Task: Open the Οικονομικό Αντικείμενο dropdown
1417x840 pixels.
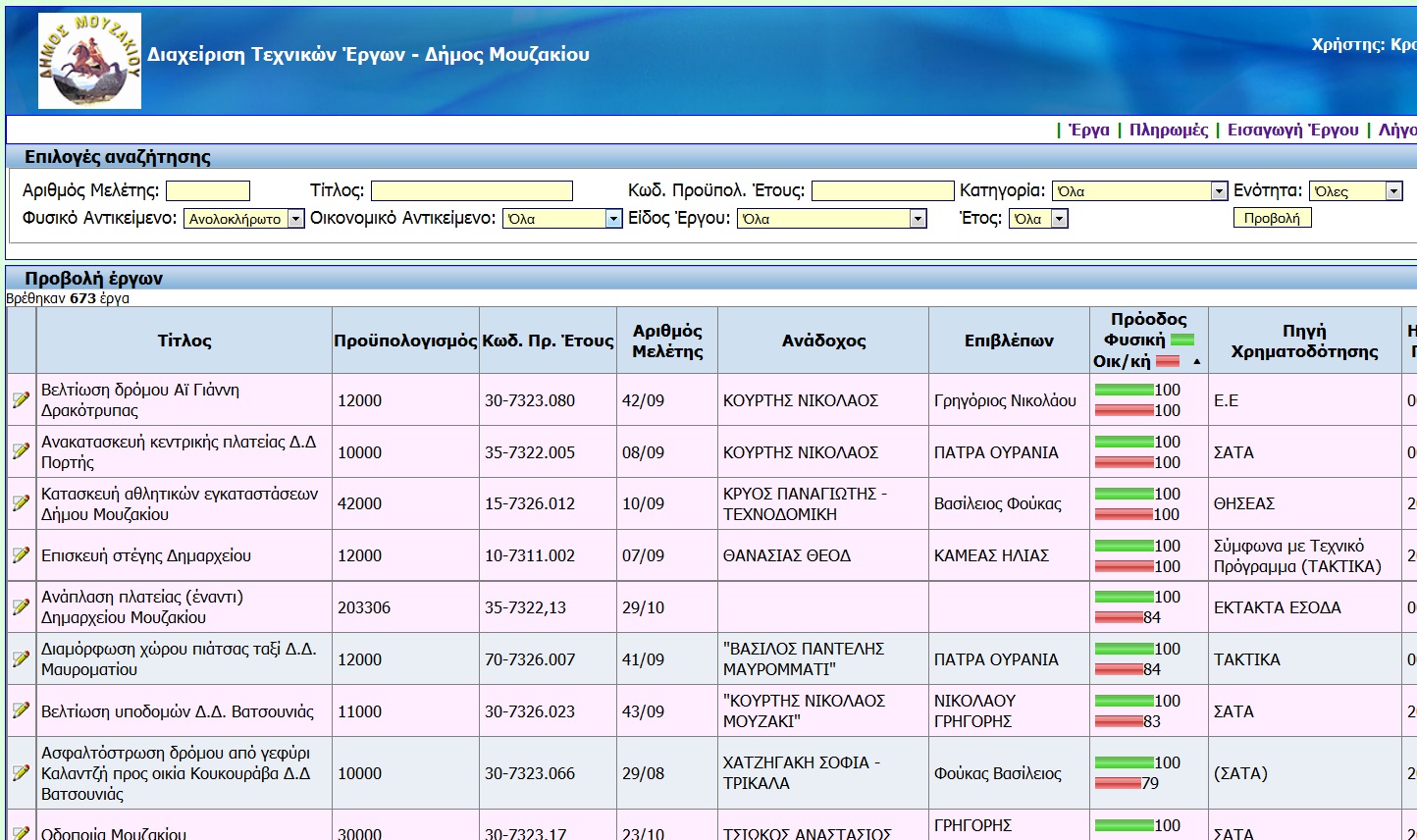Action: tap(562, 219)
